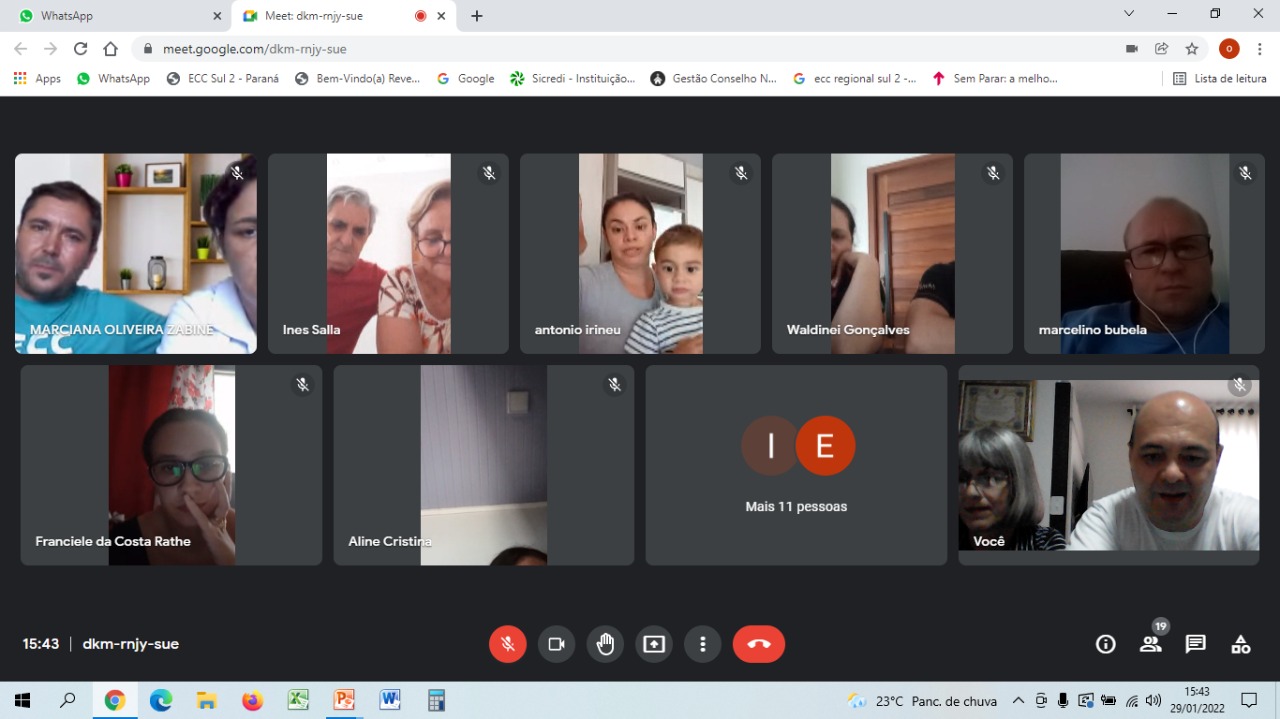Open PowerPoint from the taskbar

344,701
